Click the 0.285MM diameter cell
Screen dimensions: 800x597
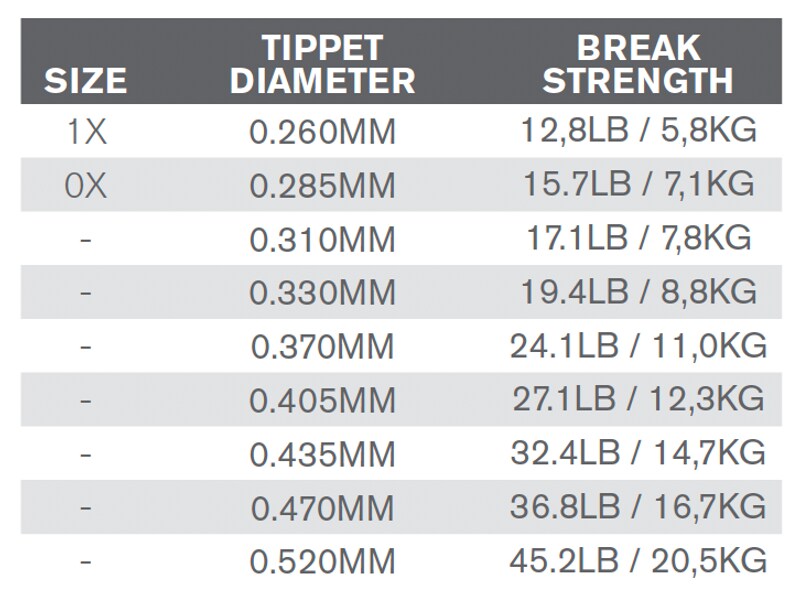[322, 186]
